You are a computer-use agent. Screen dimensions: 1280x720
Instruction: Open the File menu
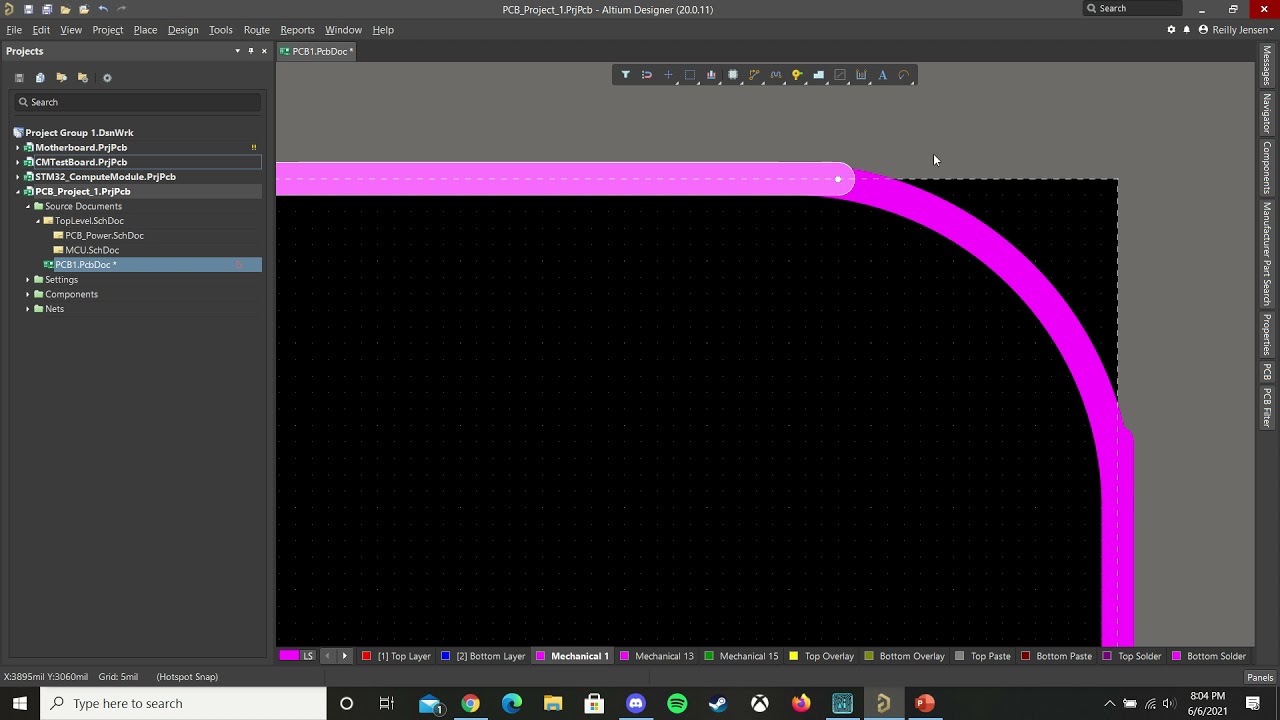click(14, 30)
